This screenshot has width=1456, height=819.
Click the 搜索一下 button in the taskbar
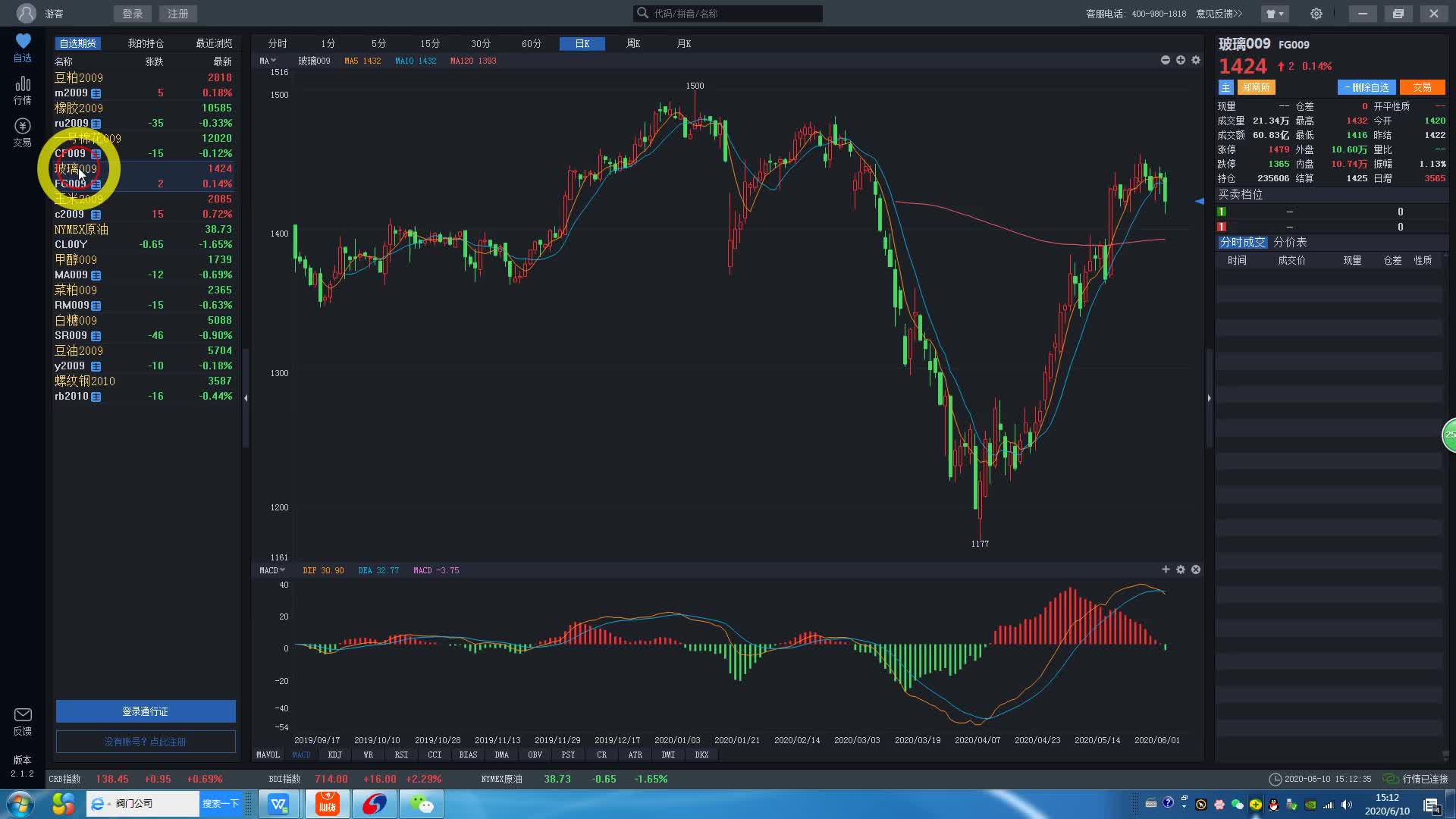[x=220, y=804]
